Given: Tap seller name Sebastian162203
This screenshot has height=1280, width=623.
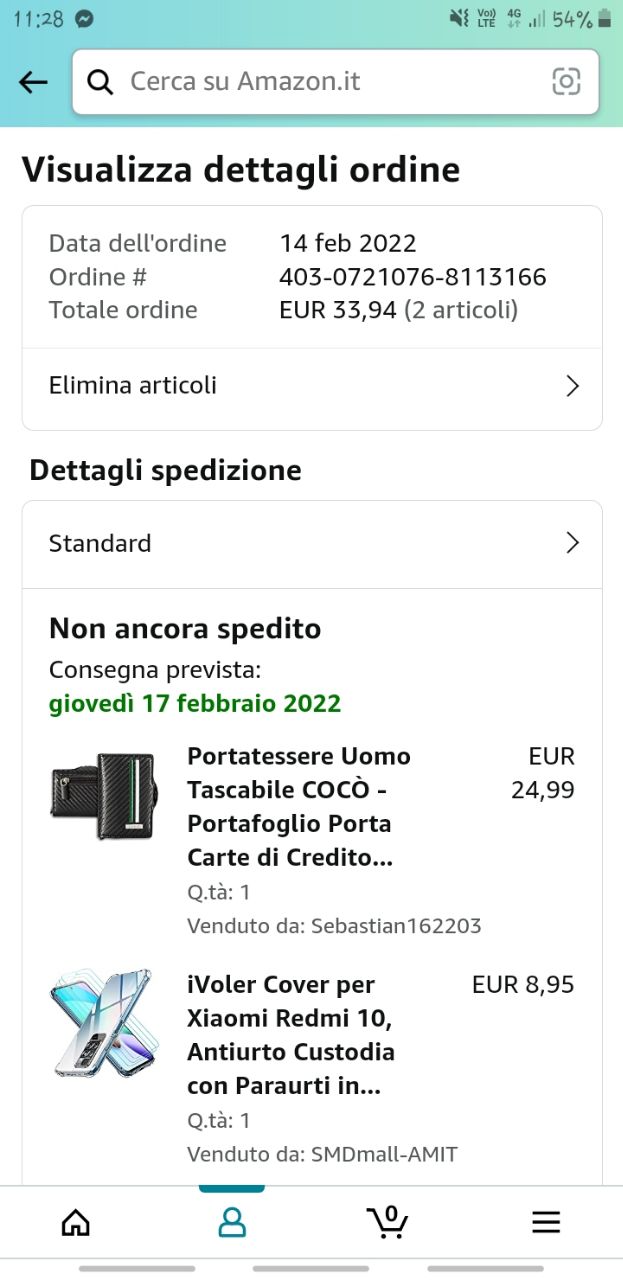Looking at the screenshot, I should [396, 926].
